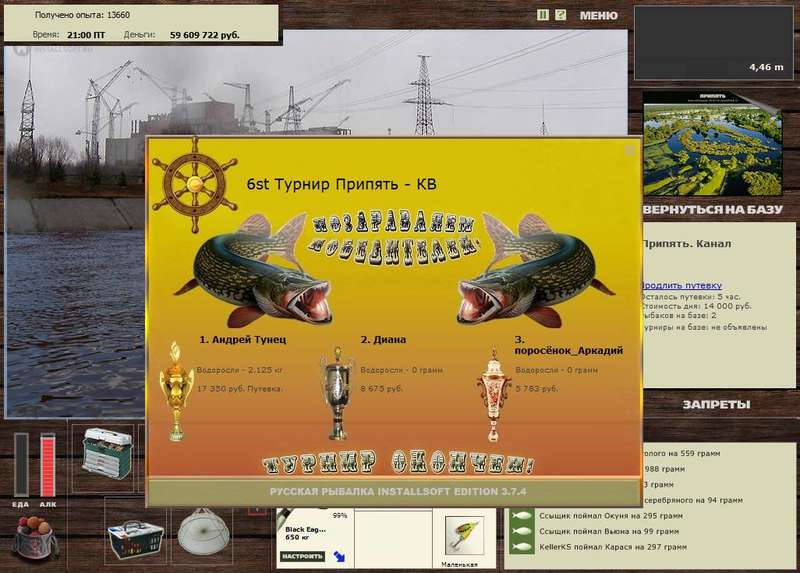Click result Водоросли - 2,125 кг
Viewport: 800px width, 573px height.
point(240,370)
